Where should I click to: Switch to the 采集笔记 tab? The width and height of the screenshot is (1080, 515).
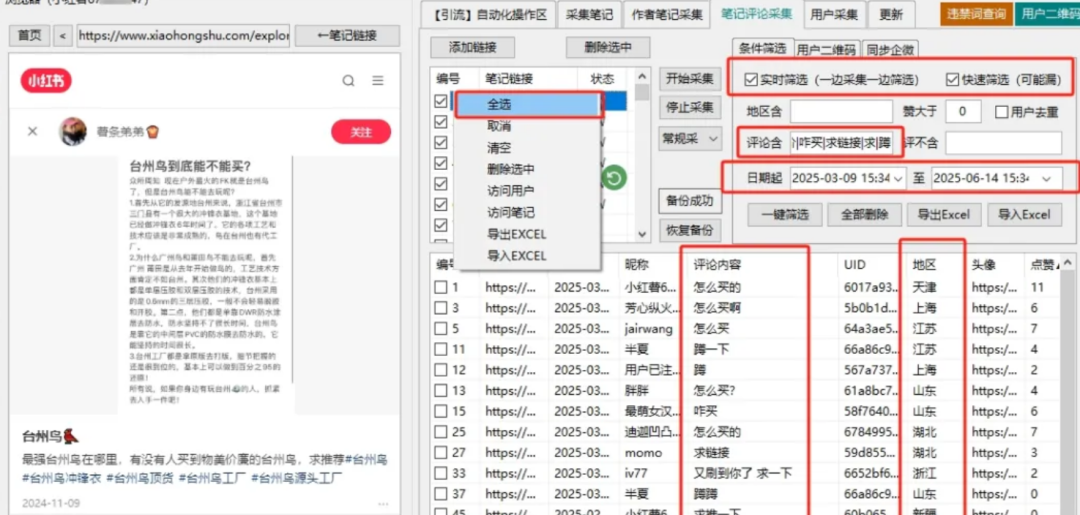pos(590,14)
